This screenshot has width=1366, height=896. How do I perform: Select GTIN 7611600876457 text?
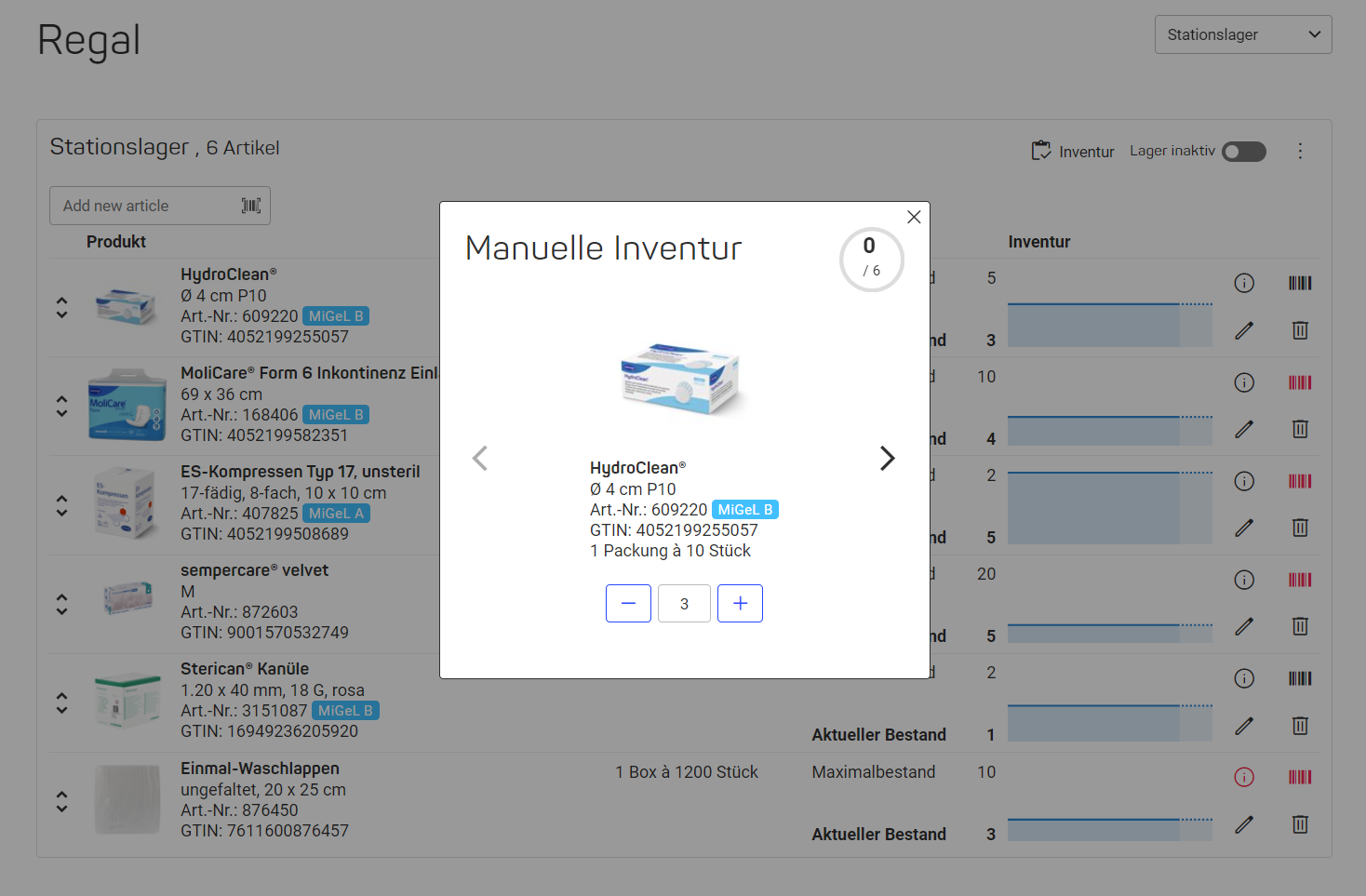click(x=264, y=831)
